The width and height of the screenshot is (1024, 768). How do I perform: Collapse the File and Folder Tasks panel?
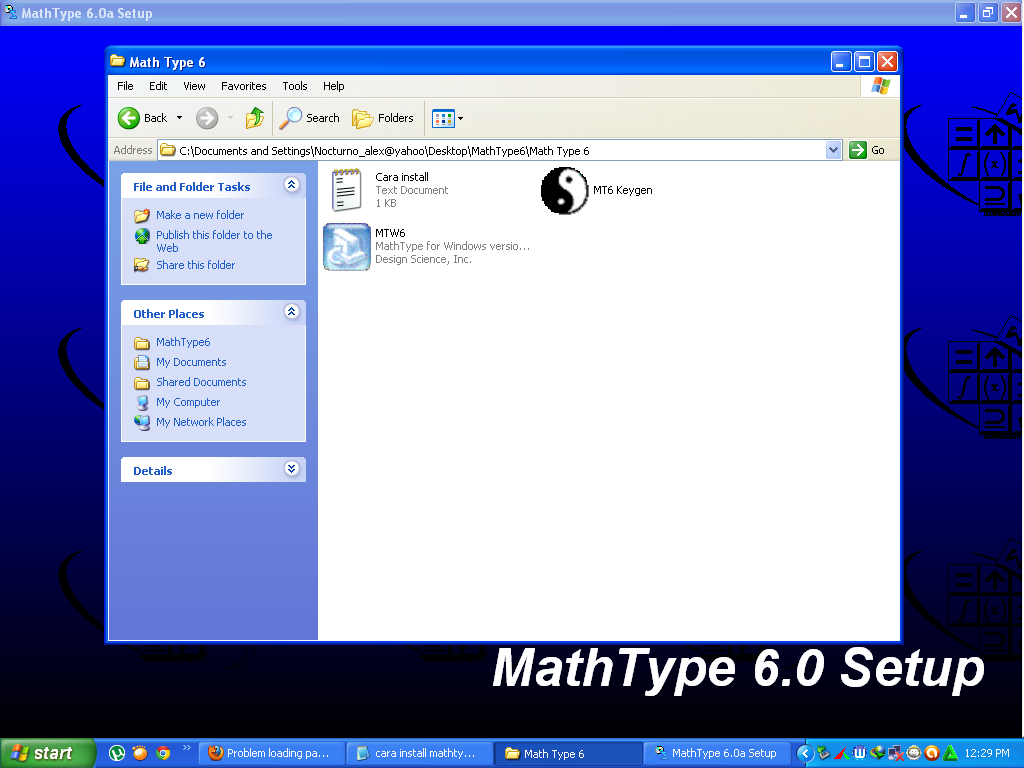292,185
